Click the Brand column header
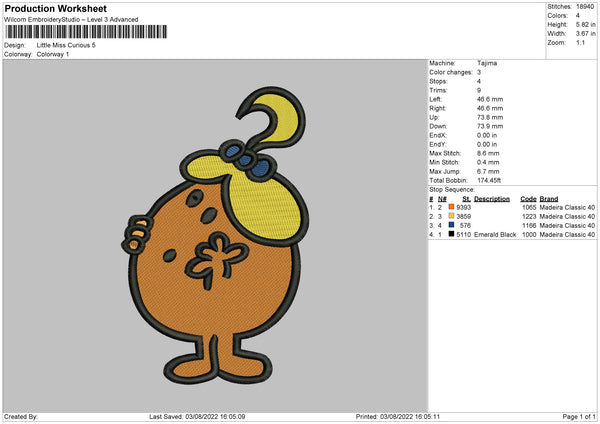Image resolution: width=600 pixels, height=424 pixels. (551, 198)
